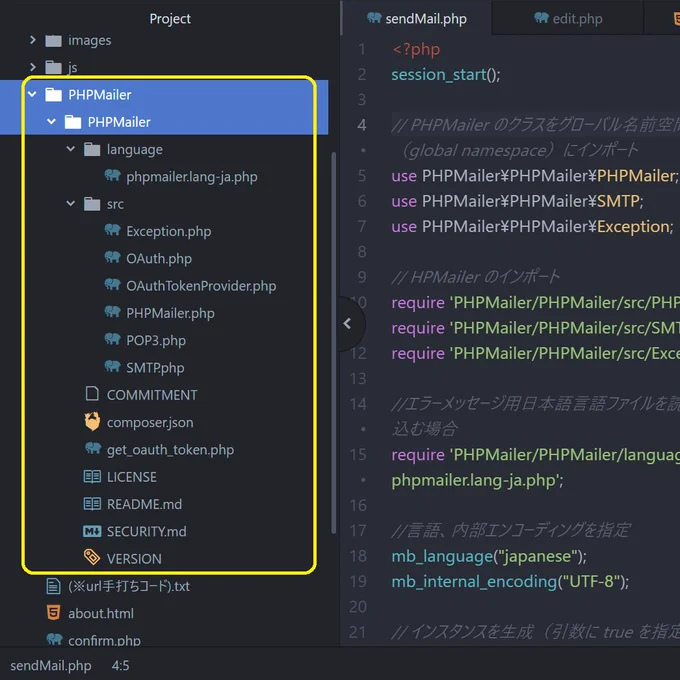Open phpmailer.lang-ja.php from the tree

pyautogui.click(x=192, y=177)
